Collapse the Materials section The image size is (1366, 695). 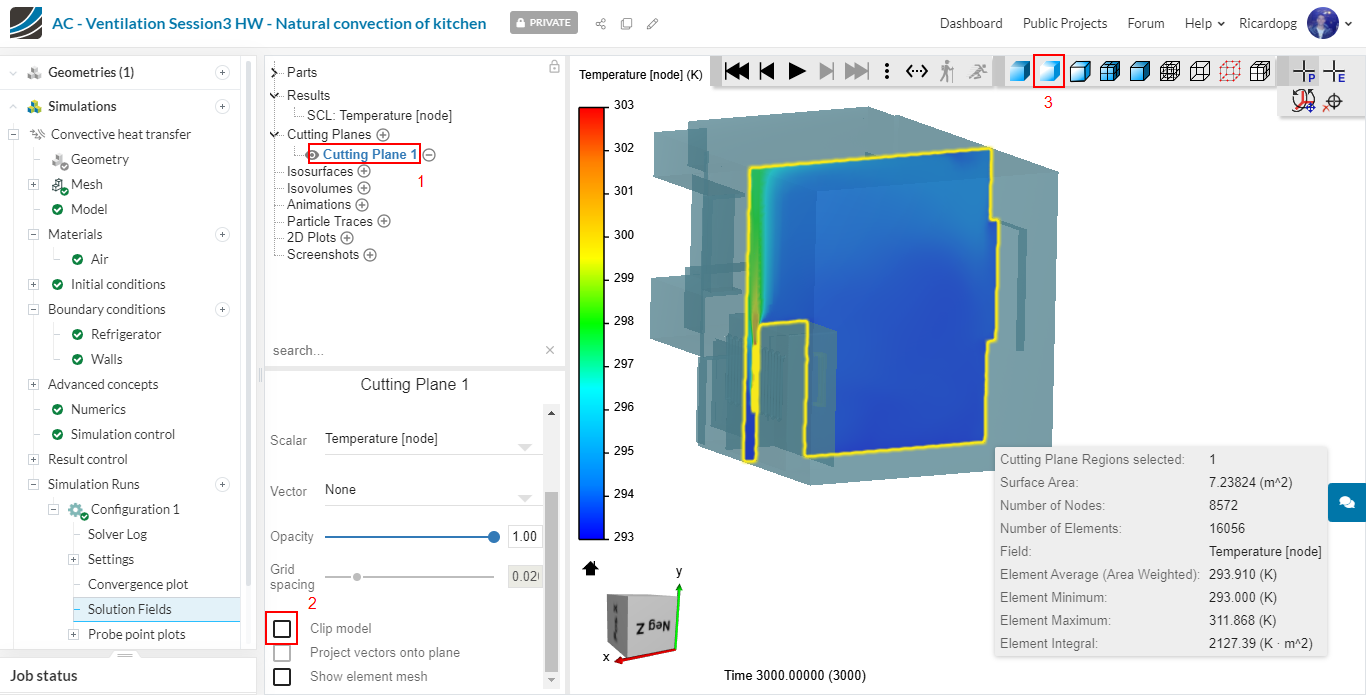point(33,235)
